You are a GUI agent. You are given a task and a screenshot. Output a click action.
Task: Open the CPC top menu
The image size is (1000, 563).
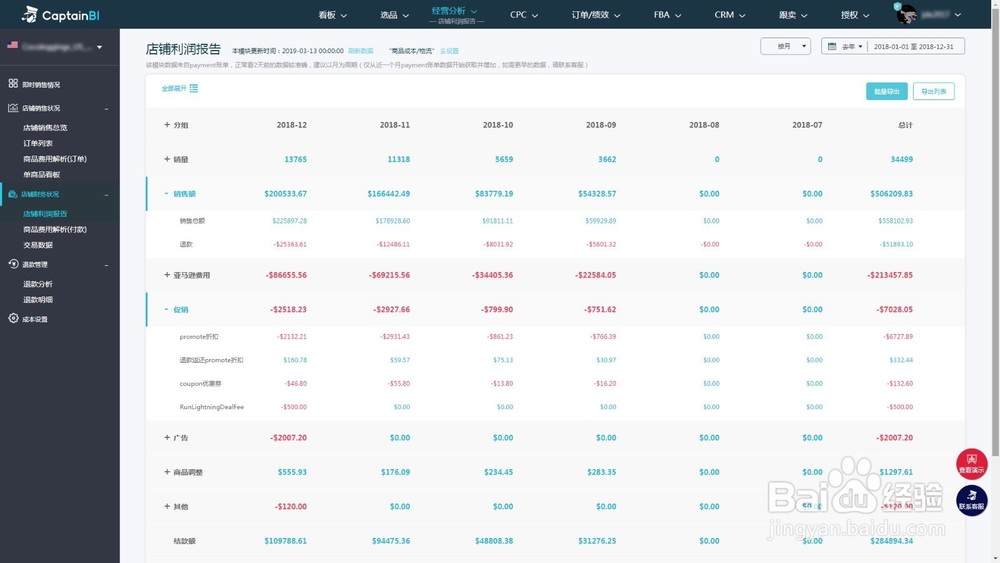(x=524, y=15)
